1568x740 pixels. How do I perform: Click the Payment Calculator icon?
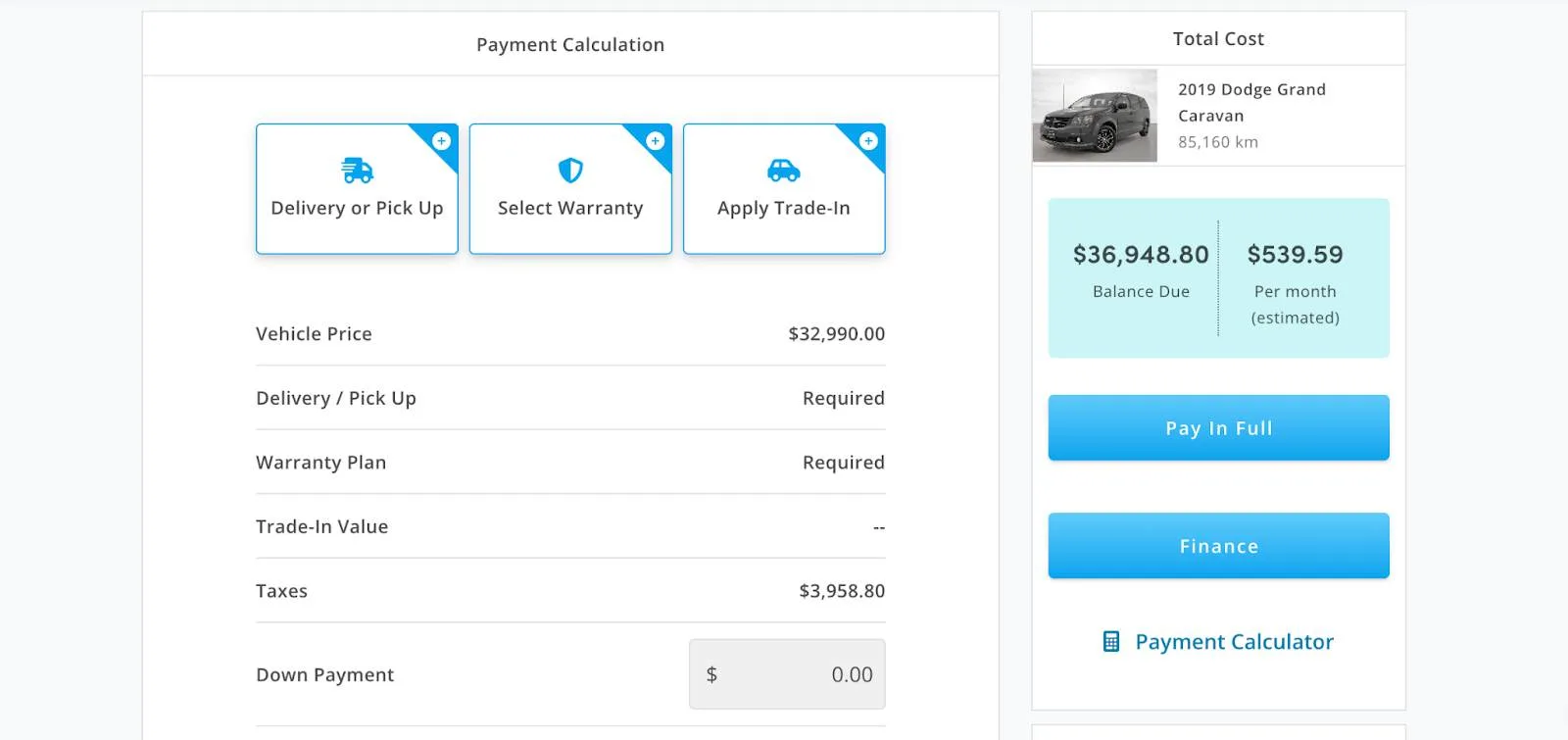(x=1110, y=642)
